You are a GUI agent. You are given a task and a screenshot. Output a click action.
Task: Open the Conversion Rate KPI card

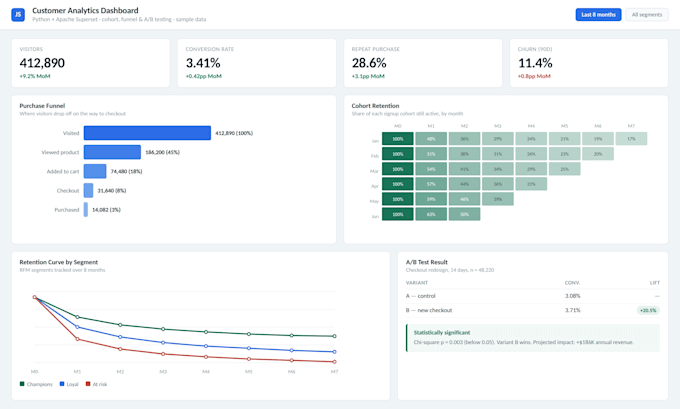[x=257, y=63]
